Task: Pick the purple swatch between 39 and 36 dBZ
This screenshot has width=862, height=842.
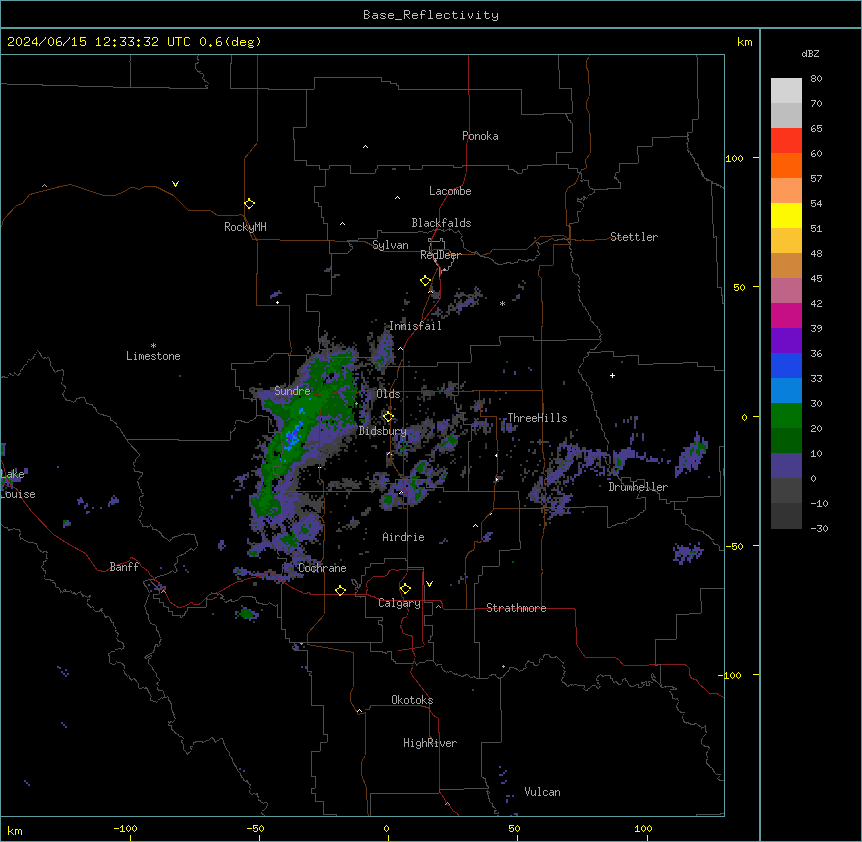Action: pos(786,340)
